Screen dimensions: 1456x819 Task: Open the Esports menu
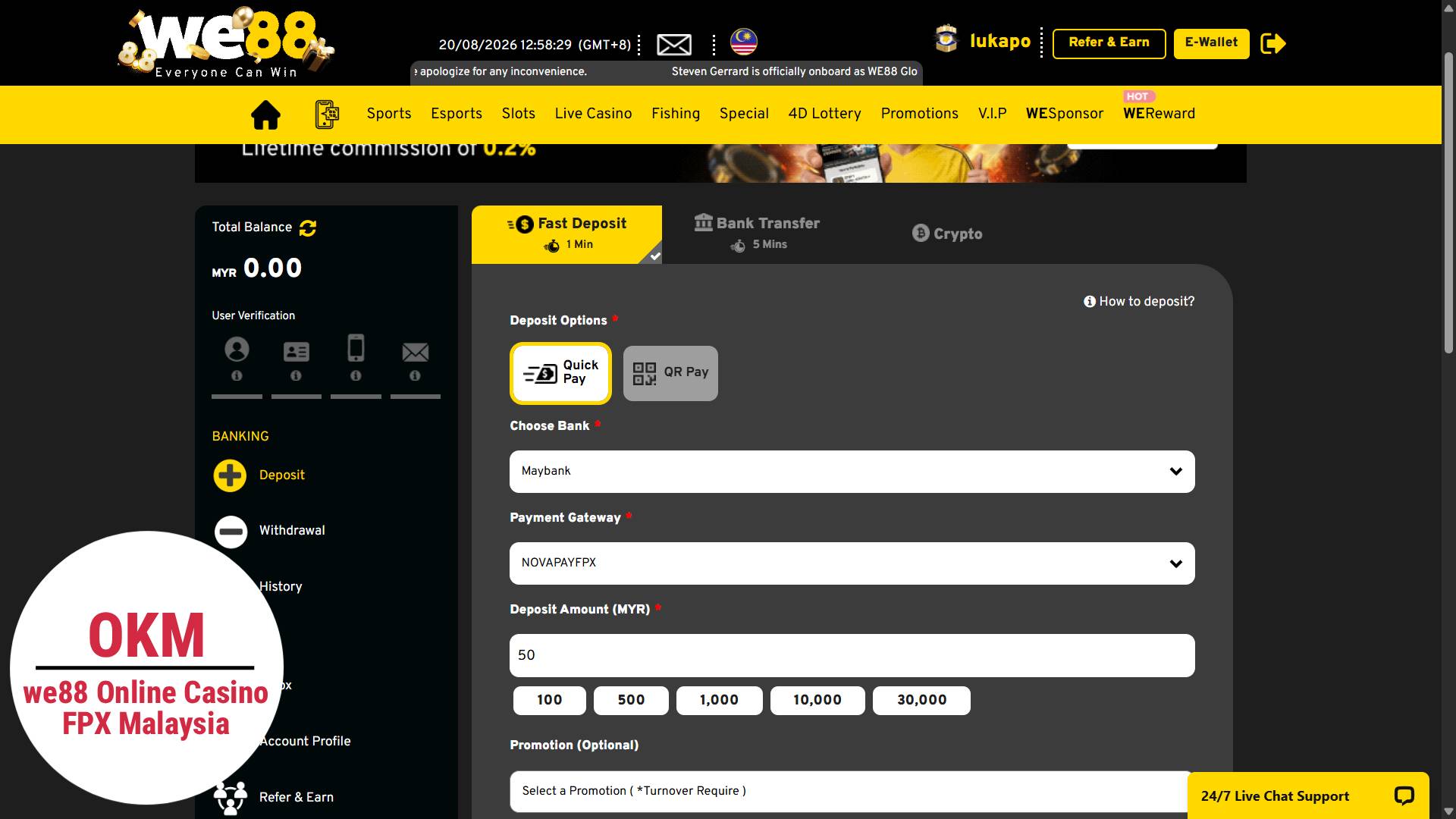[457, 114]
